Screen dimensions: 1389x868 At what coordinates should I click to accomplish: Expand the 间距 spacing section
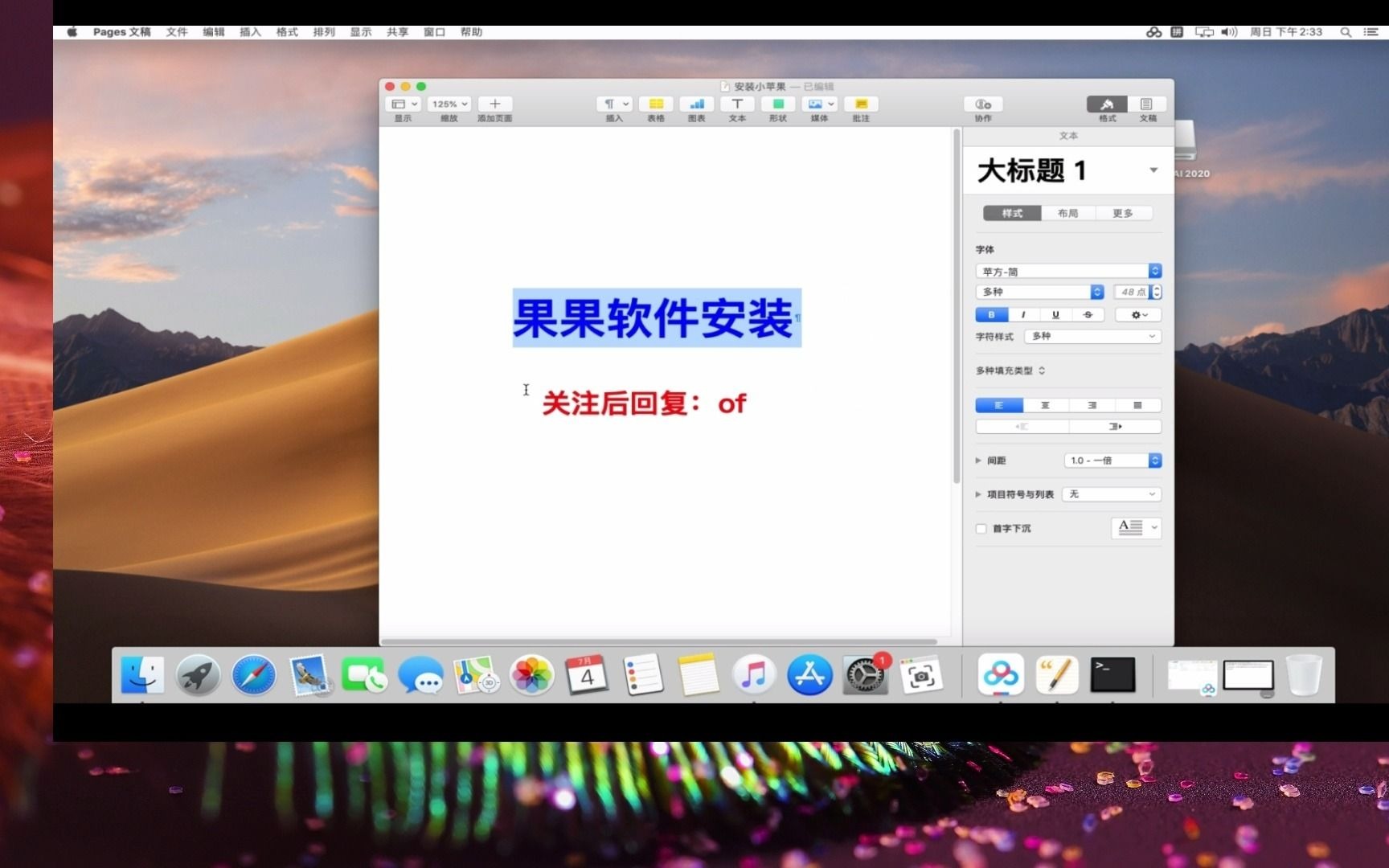(978, 460)
